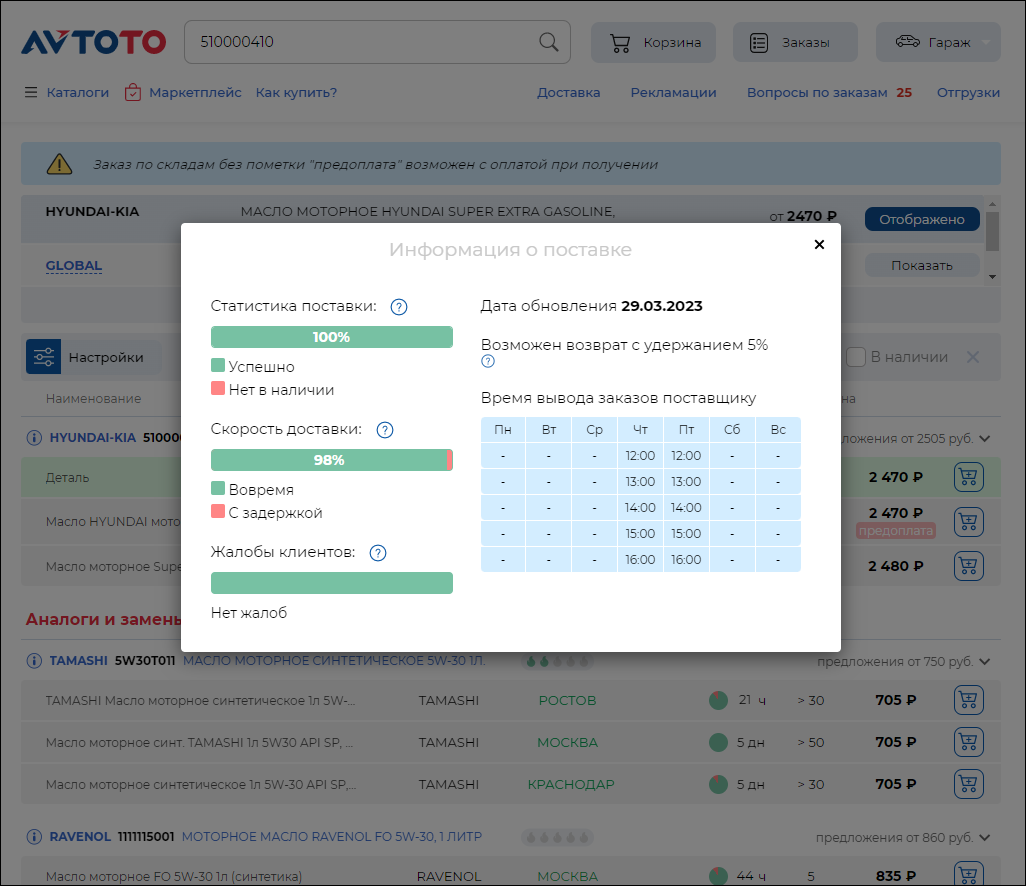The height and width of the screenshot is (886, 1026).
Task: Open Каталоги menu
Action: (x=77, y=92)
